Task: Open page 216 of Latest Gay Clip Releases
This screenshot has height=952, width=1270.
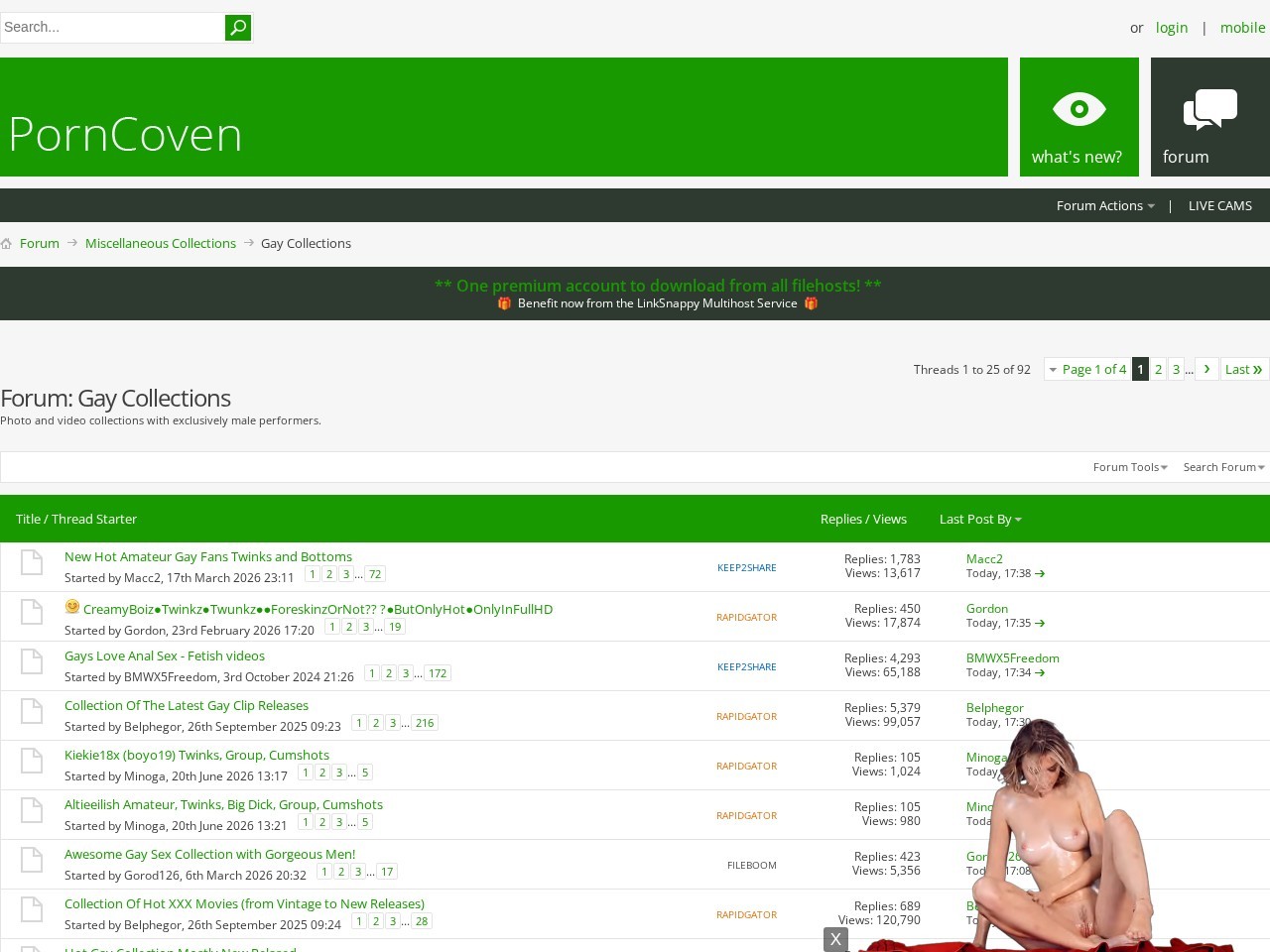Action: tap(425, 723)
